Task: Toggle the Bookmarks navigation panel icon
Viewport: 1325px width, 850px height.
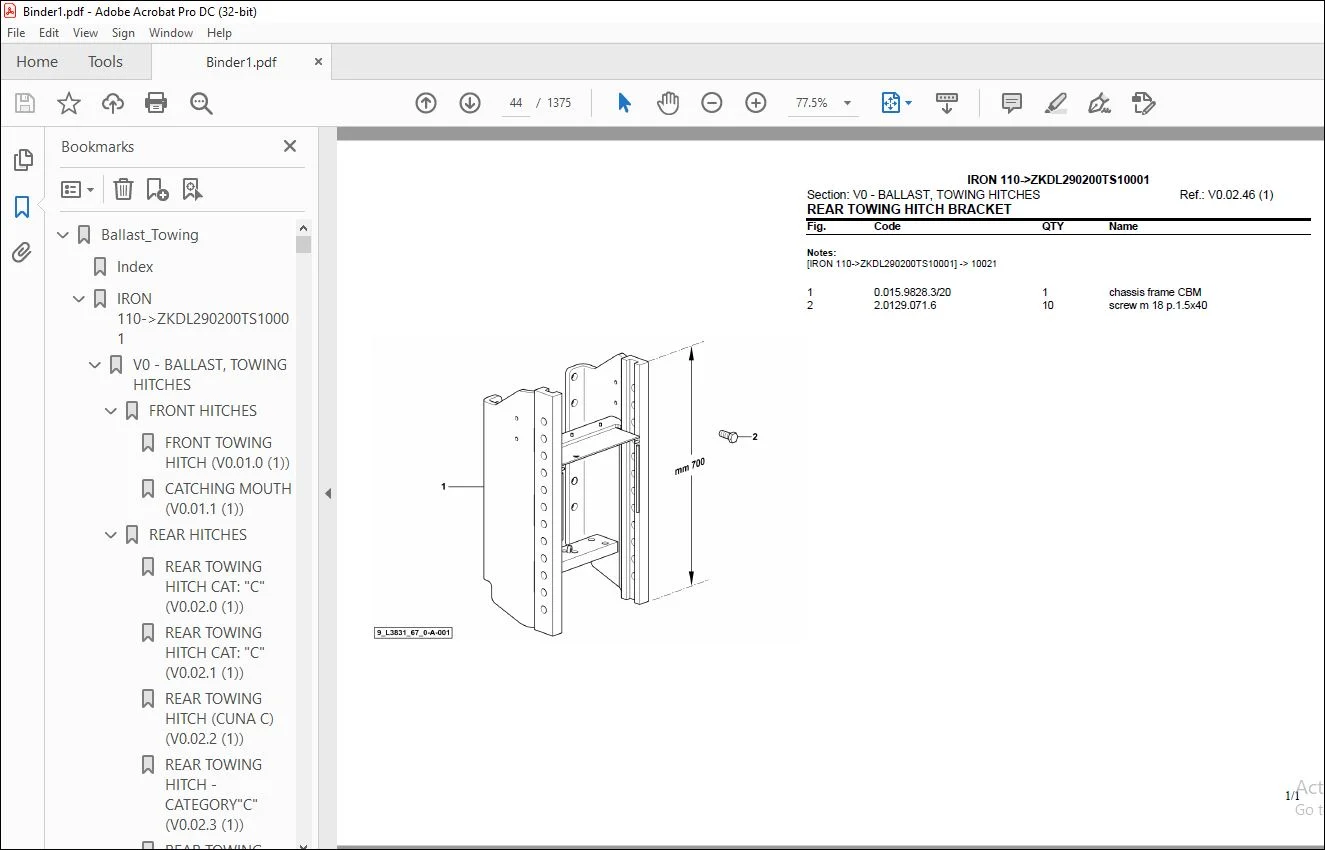Action: coord(22,207)
